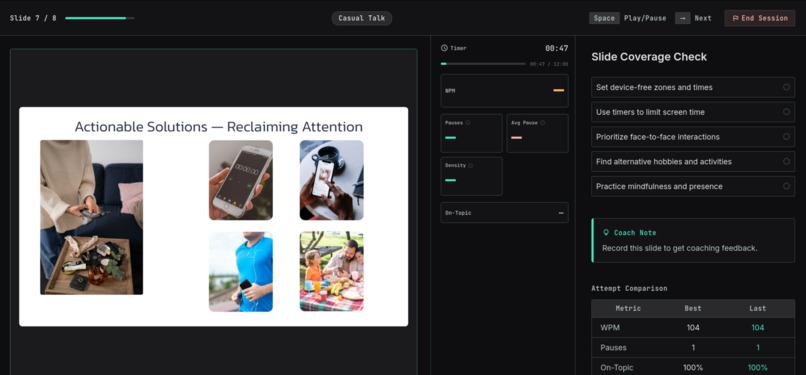Click the slide title 'Actionable Solutions — Reclaiming Attention'
Image resolution: width=806 pixels, height=375 pixels.
(218, 127)
